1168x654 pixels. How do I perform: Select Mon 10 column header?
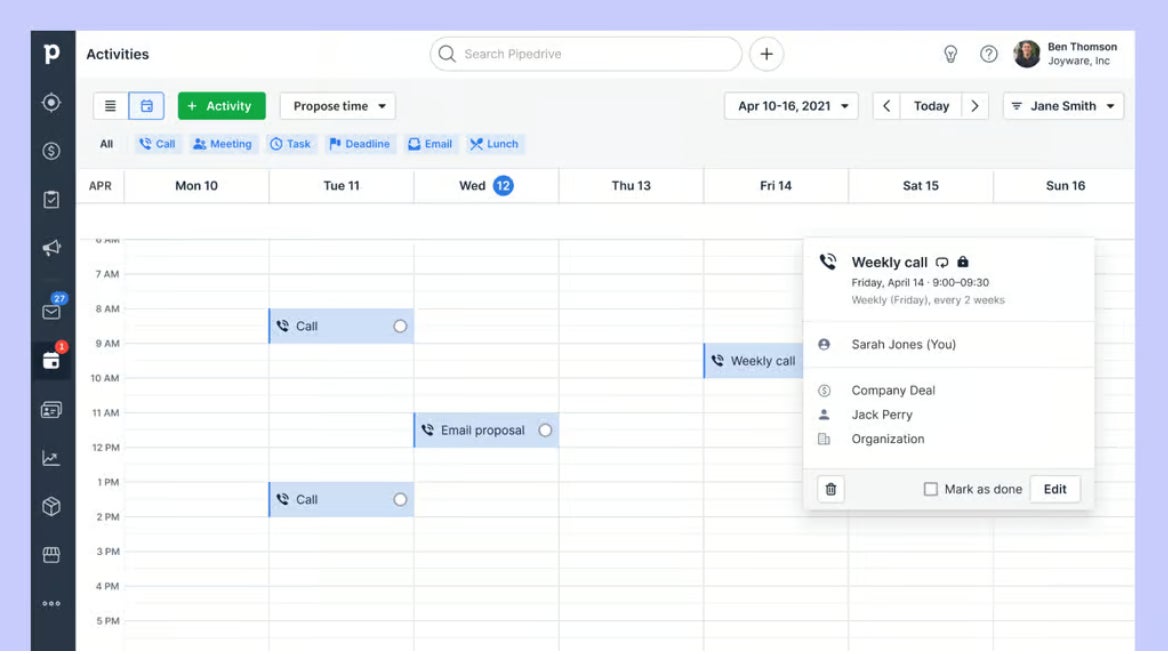coord(197,185)
